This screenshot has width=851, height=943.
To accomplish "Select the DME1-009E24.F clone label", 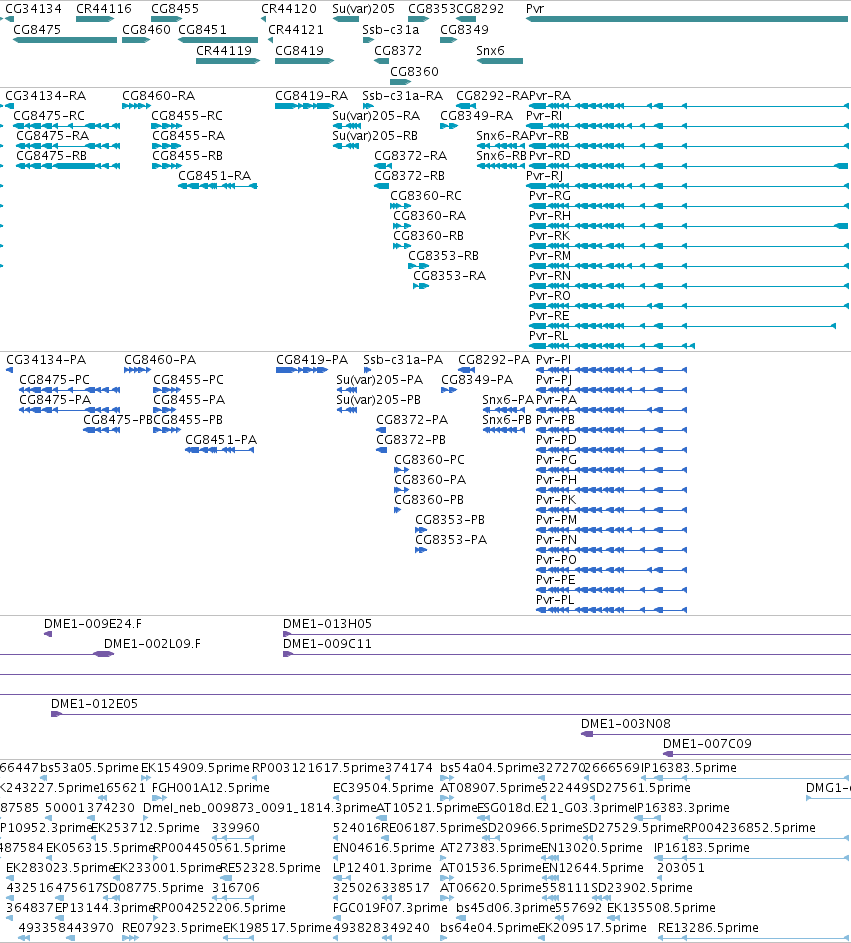I will 93,624.
